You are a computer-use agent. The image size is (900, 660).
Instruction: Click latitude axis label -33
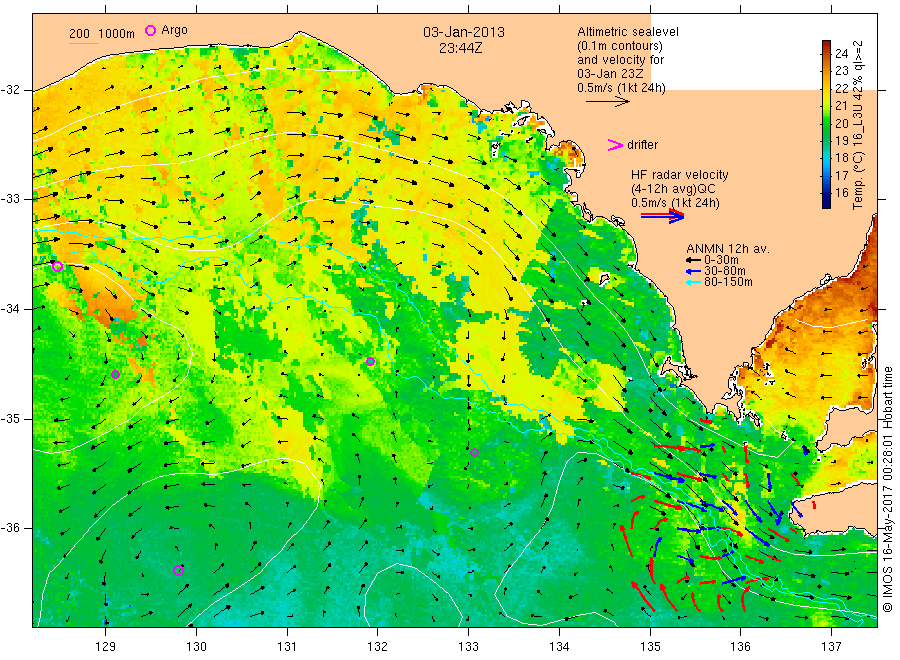point(10,199)
